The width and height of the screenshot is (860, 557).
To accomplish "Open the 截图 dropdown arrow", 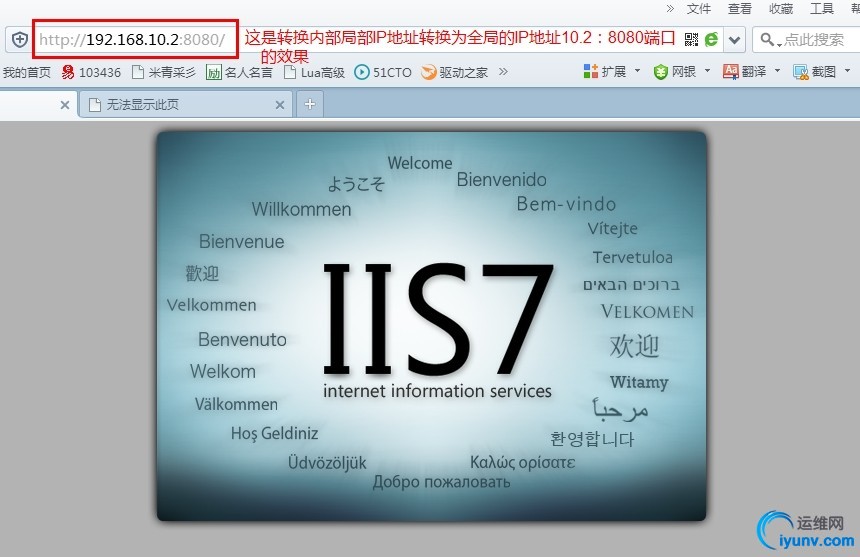I will pyautogui.click(x=847, y=71).
